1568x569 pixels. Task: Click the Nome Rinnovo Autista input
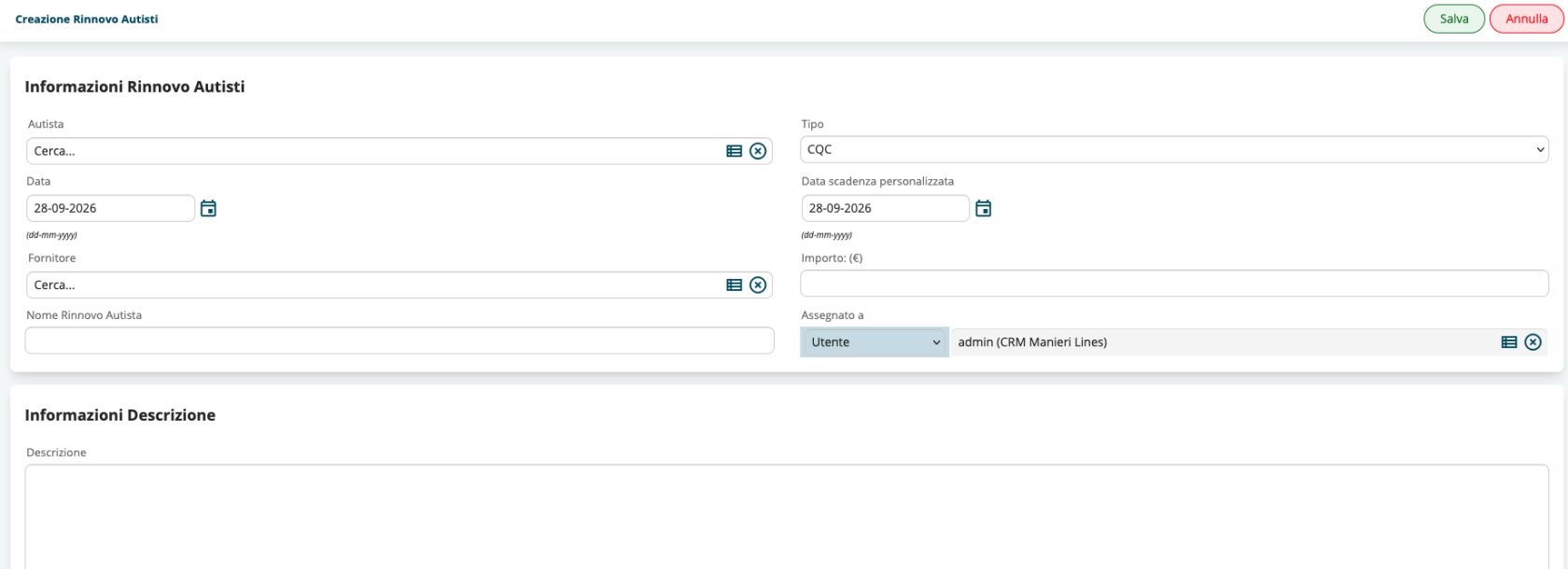pos(399,340)
